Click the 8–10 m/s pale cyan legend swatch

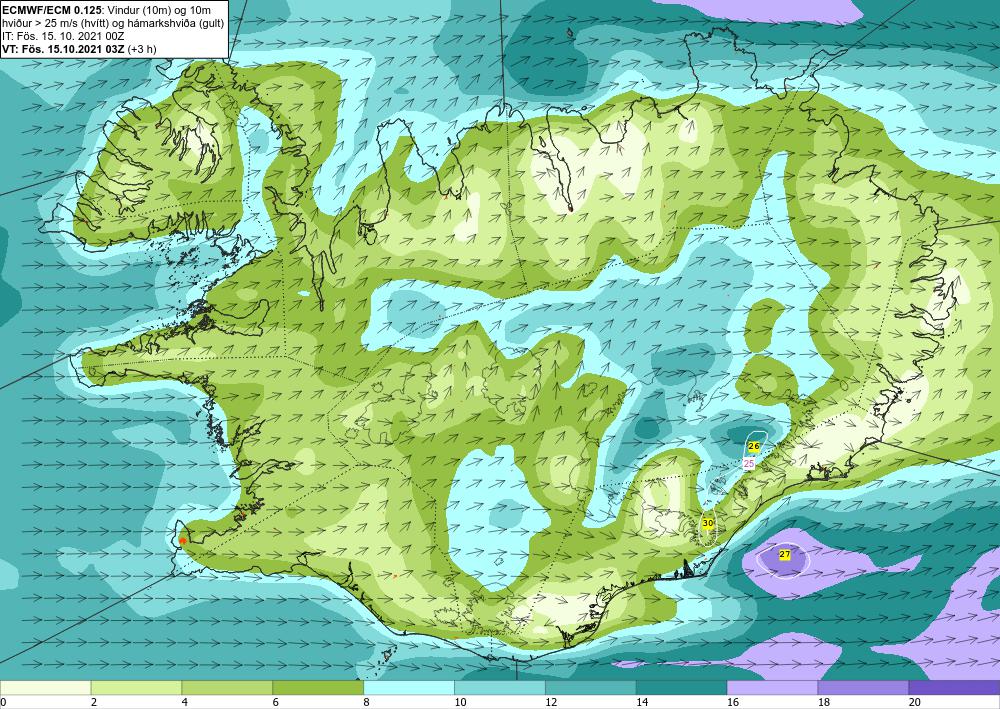(x=409, y=687)
